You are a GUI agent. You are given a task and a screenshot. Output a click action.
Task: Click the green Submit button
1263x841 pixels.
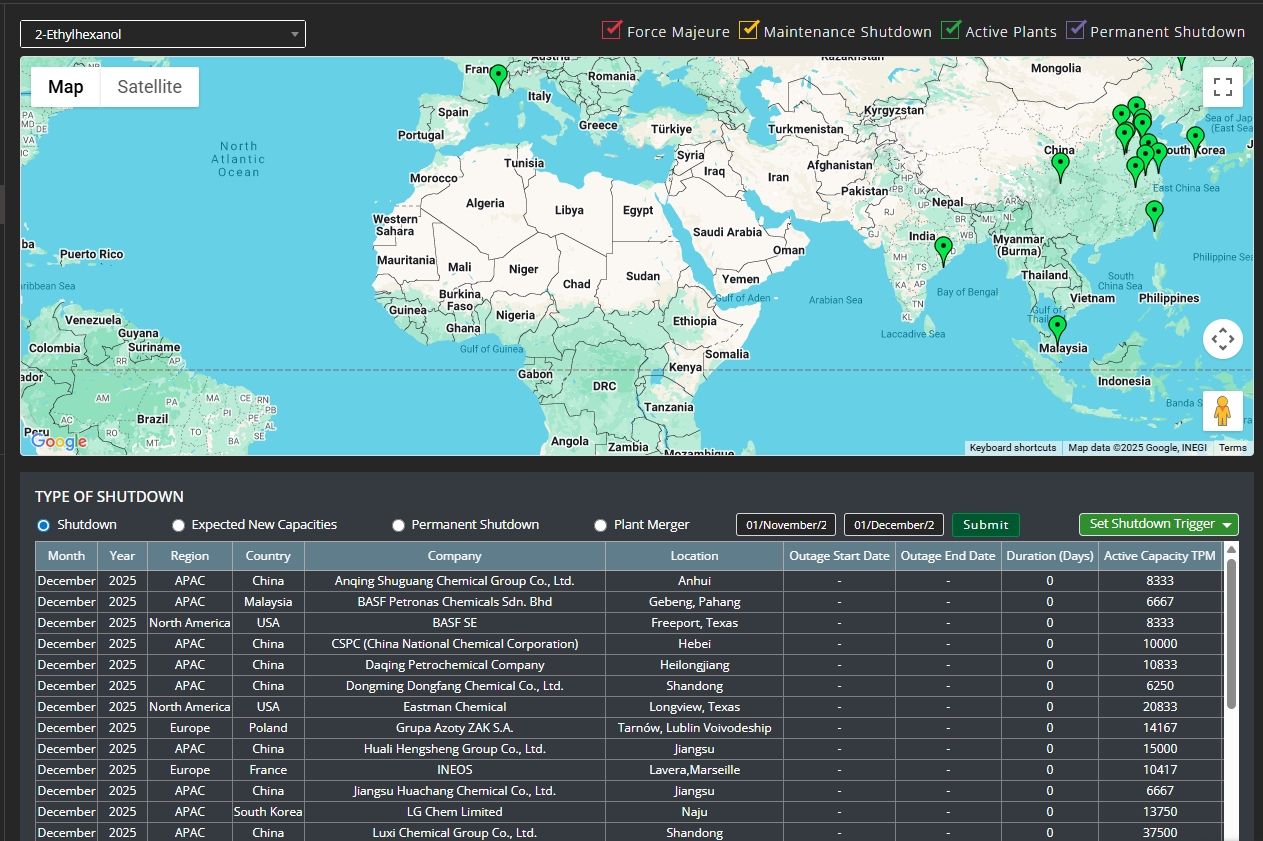point(986,525)
